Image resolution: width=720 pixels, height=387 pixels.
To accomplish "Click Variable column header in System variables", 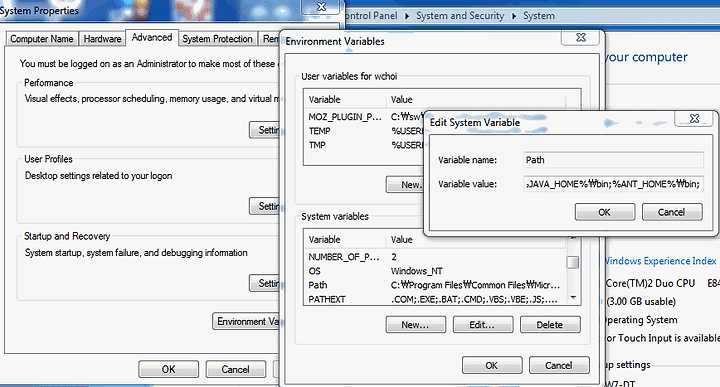I will [345, 240].
